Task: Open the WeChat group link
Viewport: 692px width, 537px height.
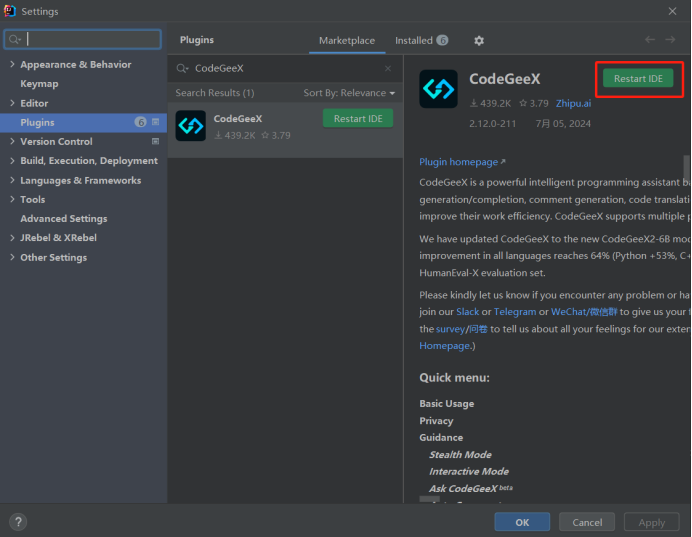Action: [x=584, y=312]
